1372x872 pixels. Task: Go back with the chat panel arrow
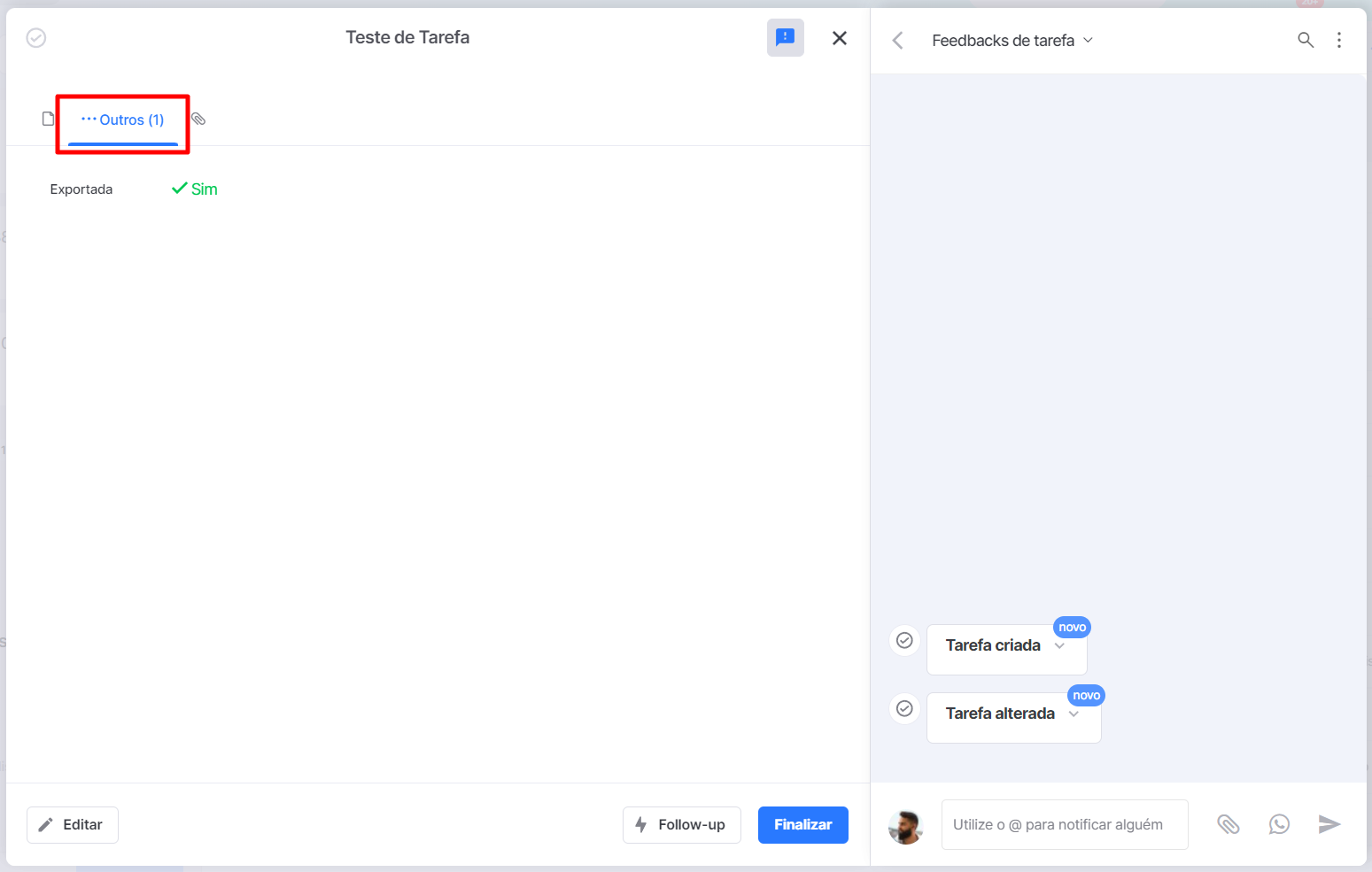coord(897,41)
